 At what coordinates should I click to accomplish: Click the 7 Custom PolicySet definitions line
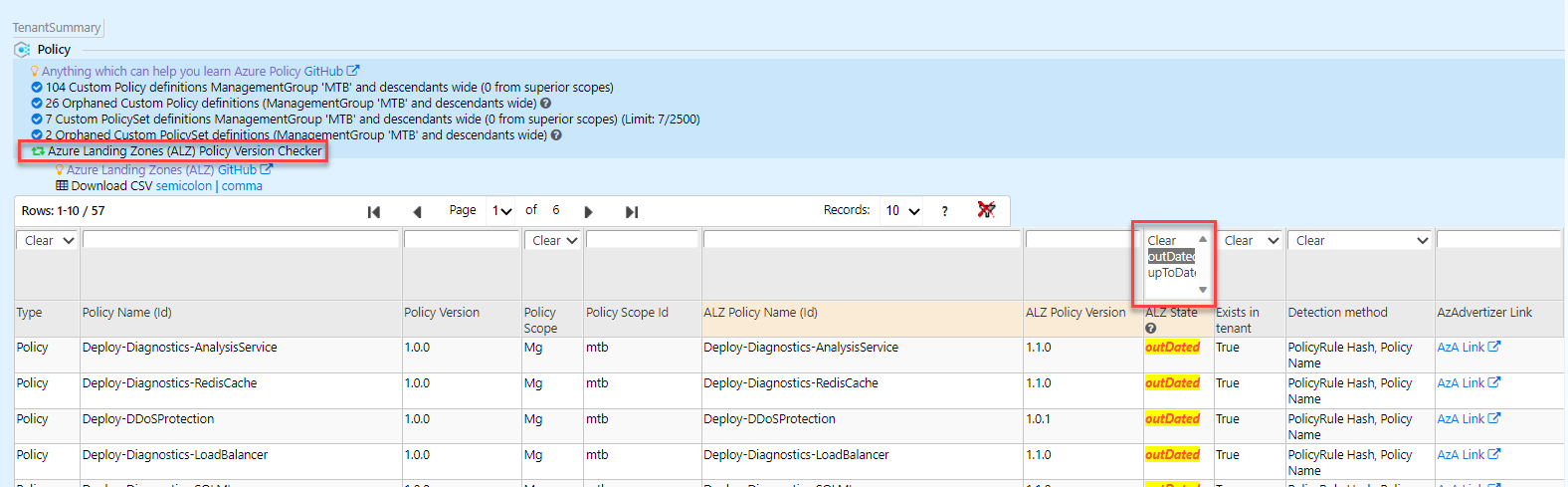365,120
